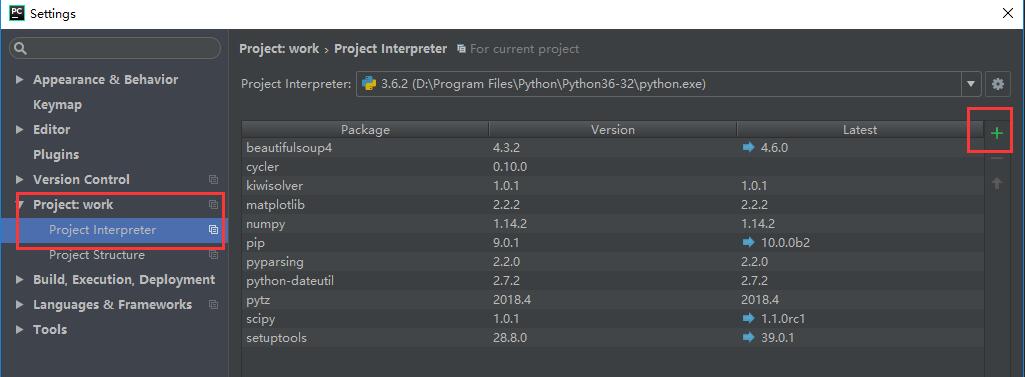Screen dimensions: 1025x377
Task: Expand the Editor section arrow
Action: 20,129
